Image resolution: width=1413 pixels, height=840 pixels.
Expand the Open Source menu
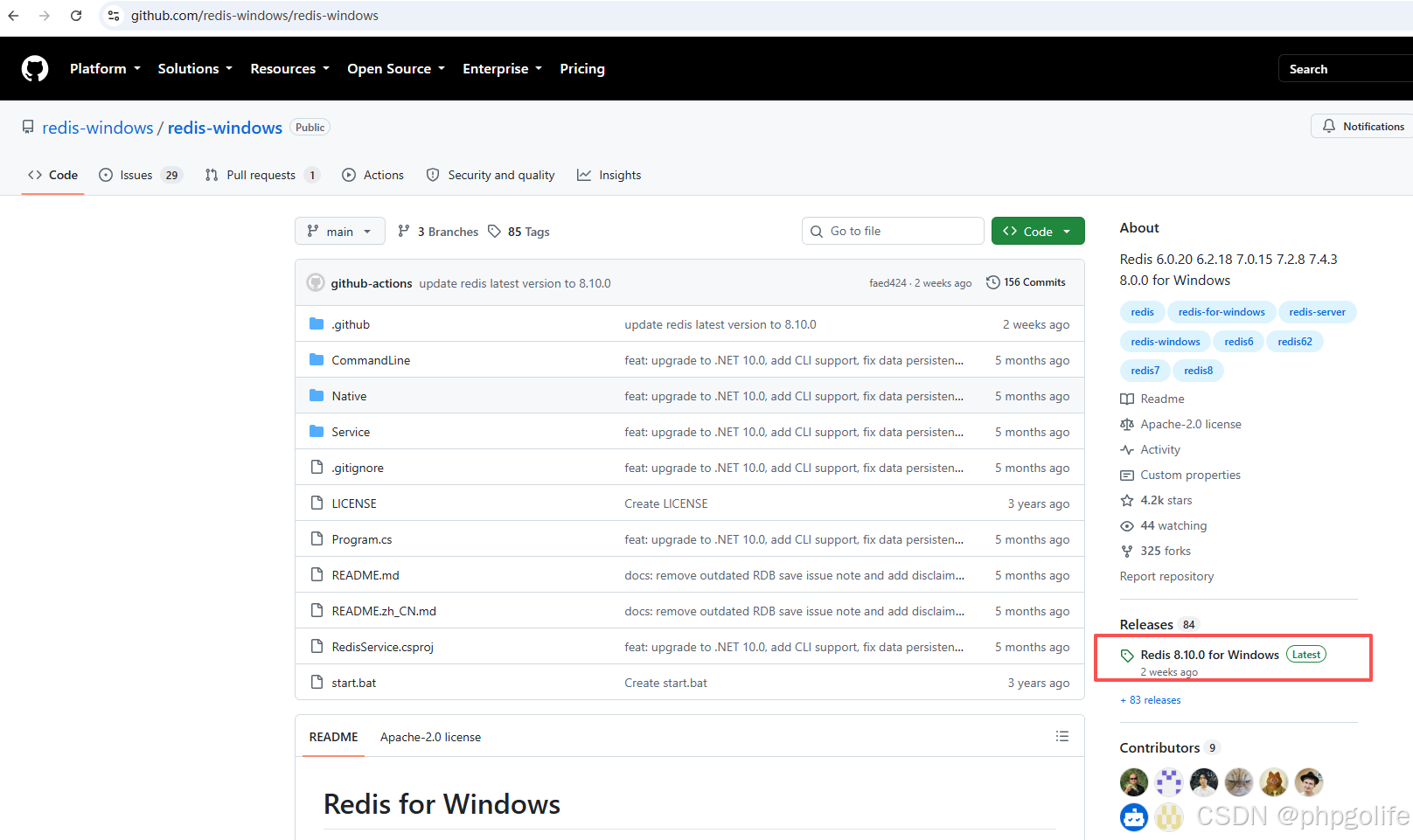396,69
